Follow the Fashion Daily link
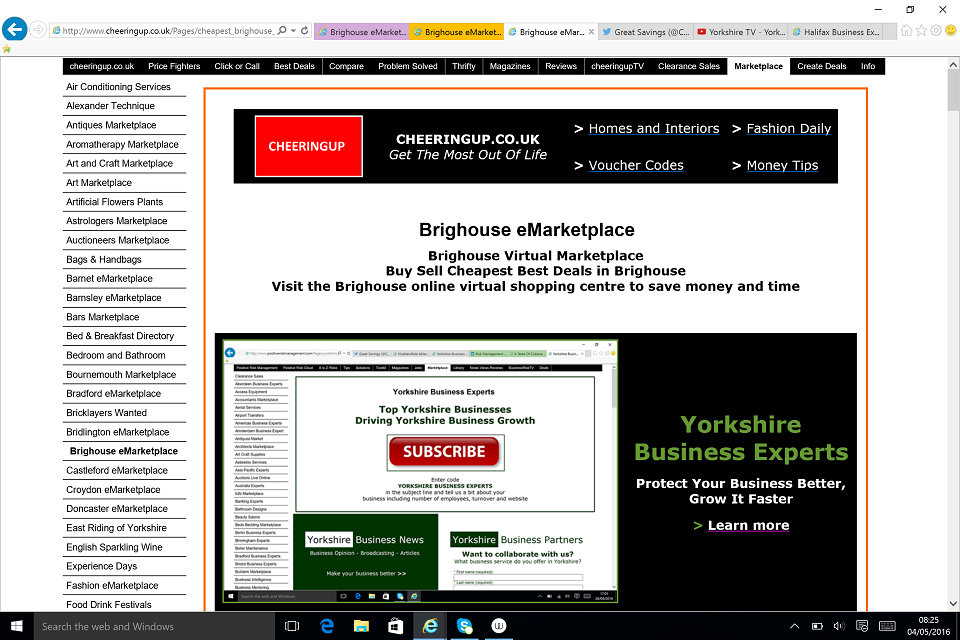 [x=789, y=129]
